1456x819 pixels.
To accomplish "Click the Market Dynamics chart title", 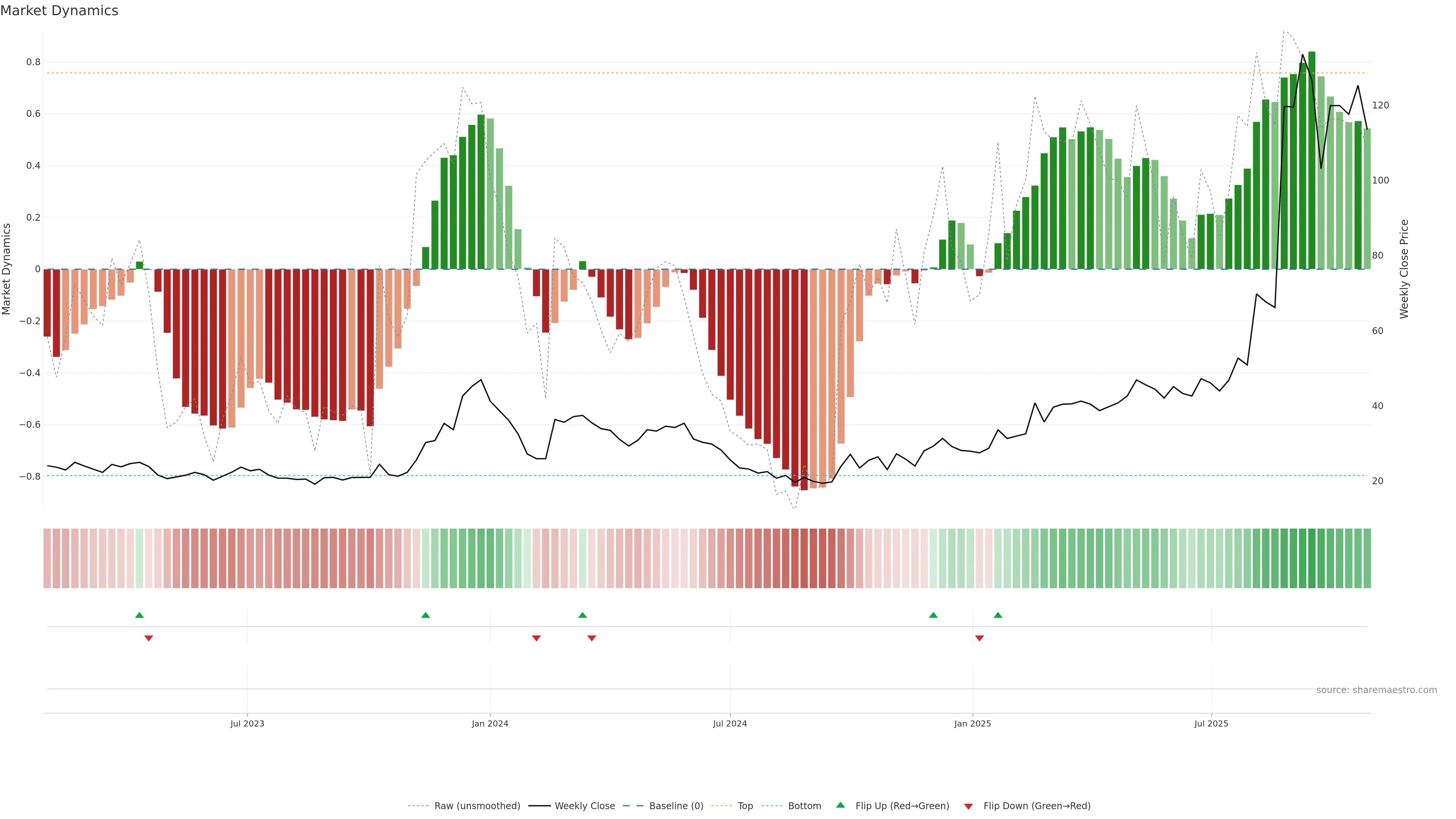I will (60, 11).
